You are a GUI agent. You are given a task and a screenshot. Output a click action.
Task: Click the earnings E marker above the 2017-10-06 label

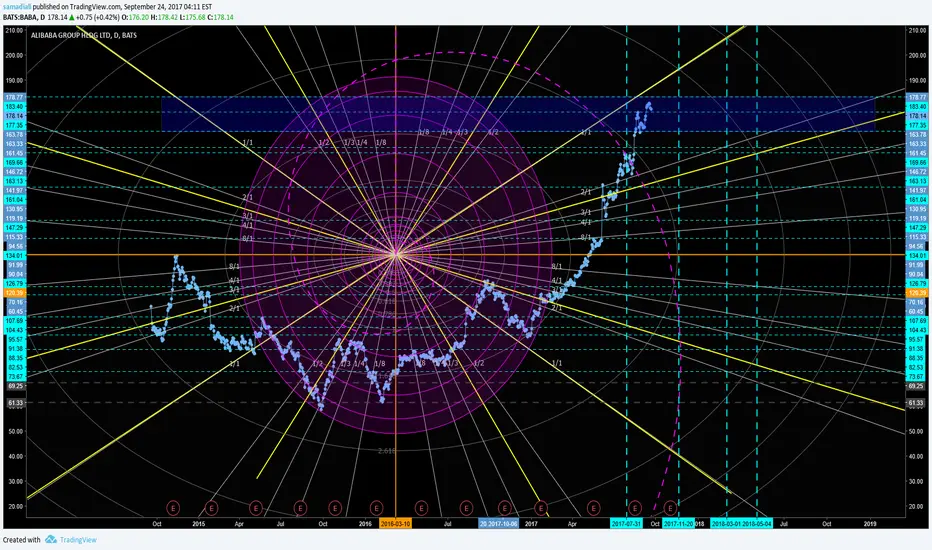coord(504,508)
